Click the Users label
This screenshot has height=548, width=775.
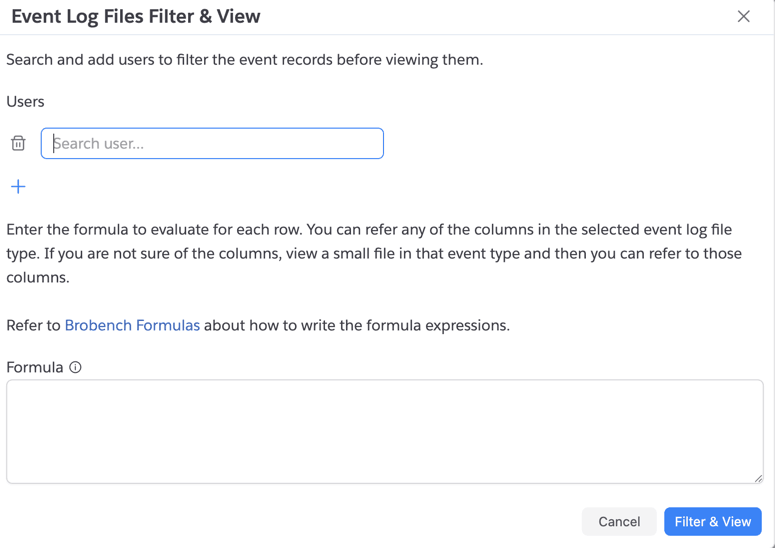[x=25, y=101]
